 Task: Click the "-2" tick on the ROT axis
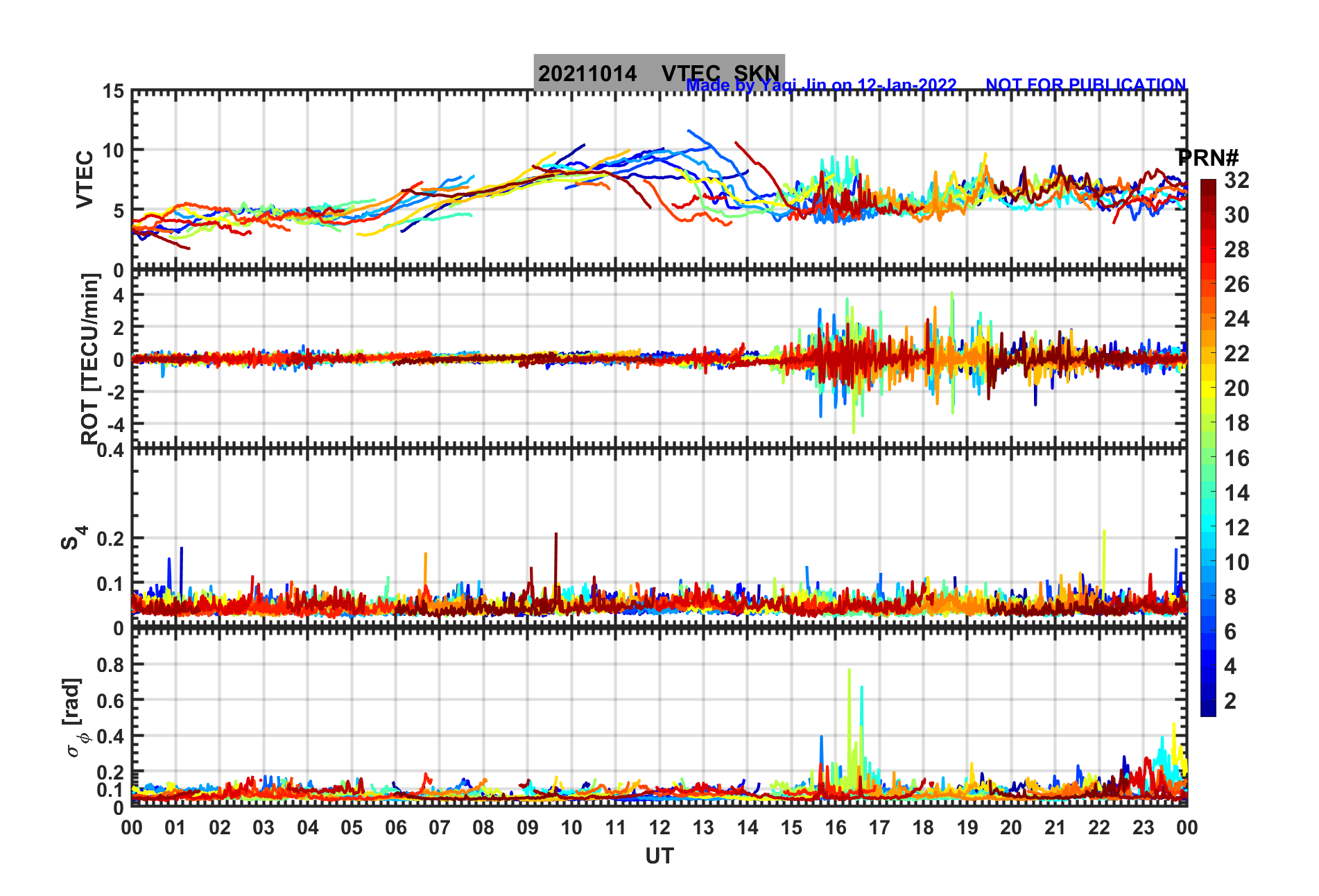[114, 392]
